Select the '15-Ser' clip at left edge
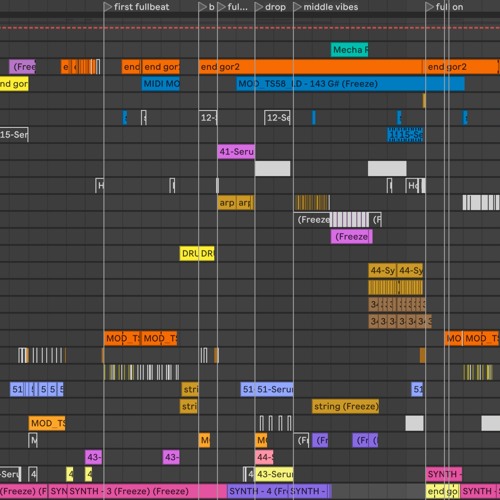 (x=14, y=135)
